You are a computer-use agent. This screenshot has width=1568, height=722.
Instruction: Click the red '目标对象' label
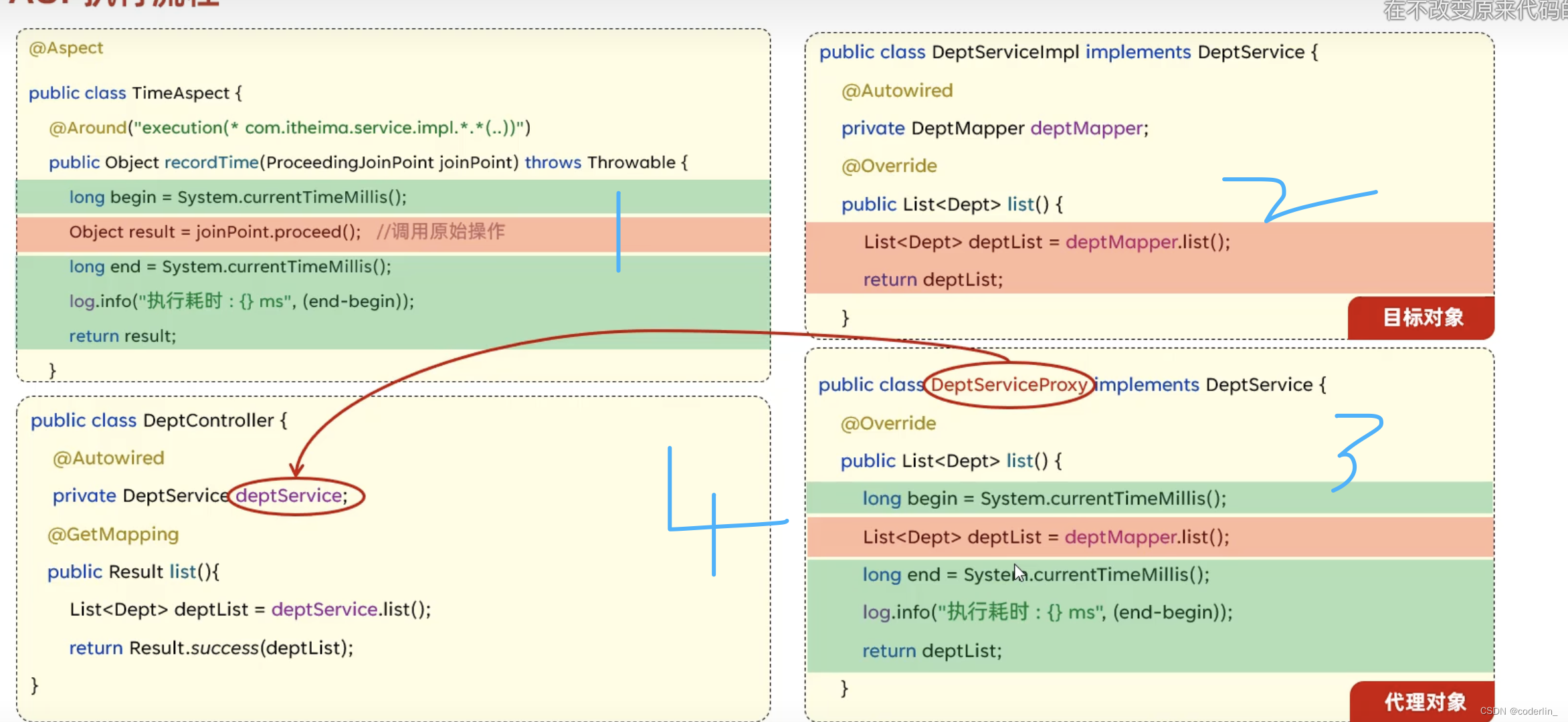1421,318
